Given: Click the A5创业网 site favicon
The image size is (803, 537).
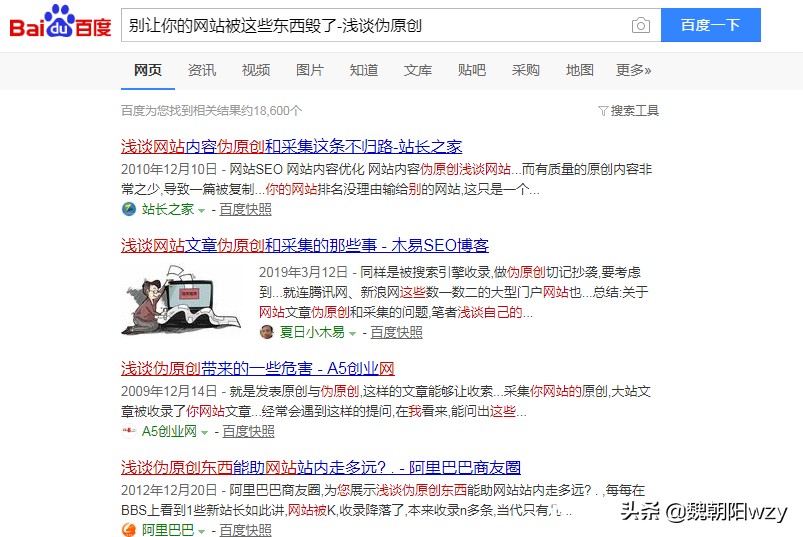Looking at the screenshot, I should 129,432.
